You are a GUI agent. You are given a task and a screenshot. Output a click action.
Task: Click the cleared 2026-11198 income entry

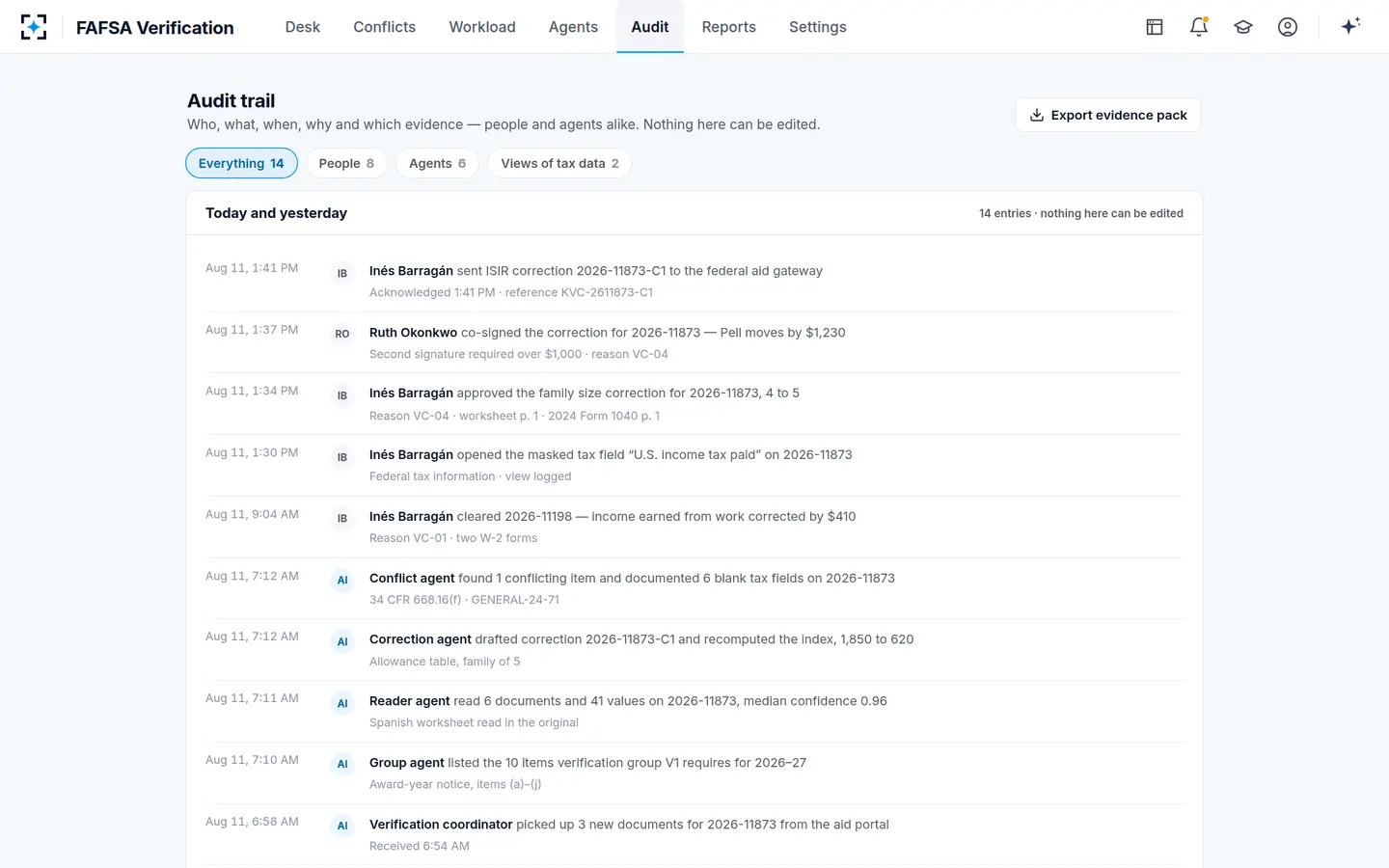pos(694,528)
